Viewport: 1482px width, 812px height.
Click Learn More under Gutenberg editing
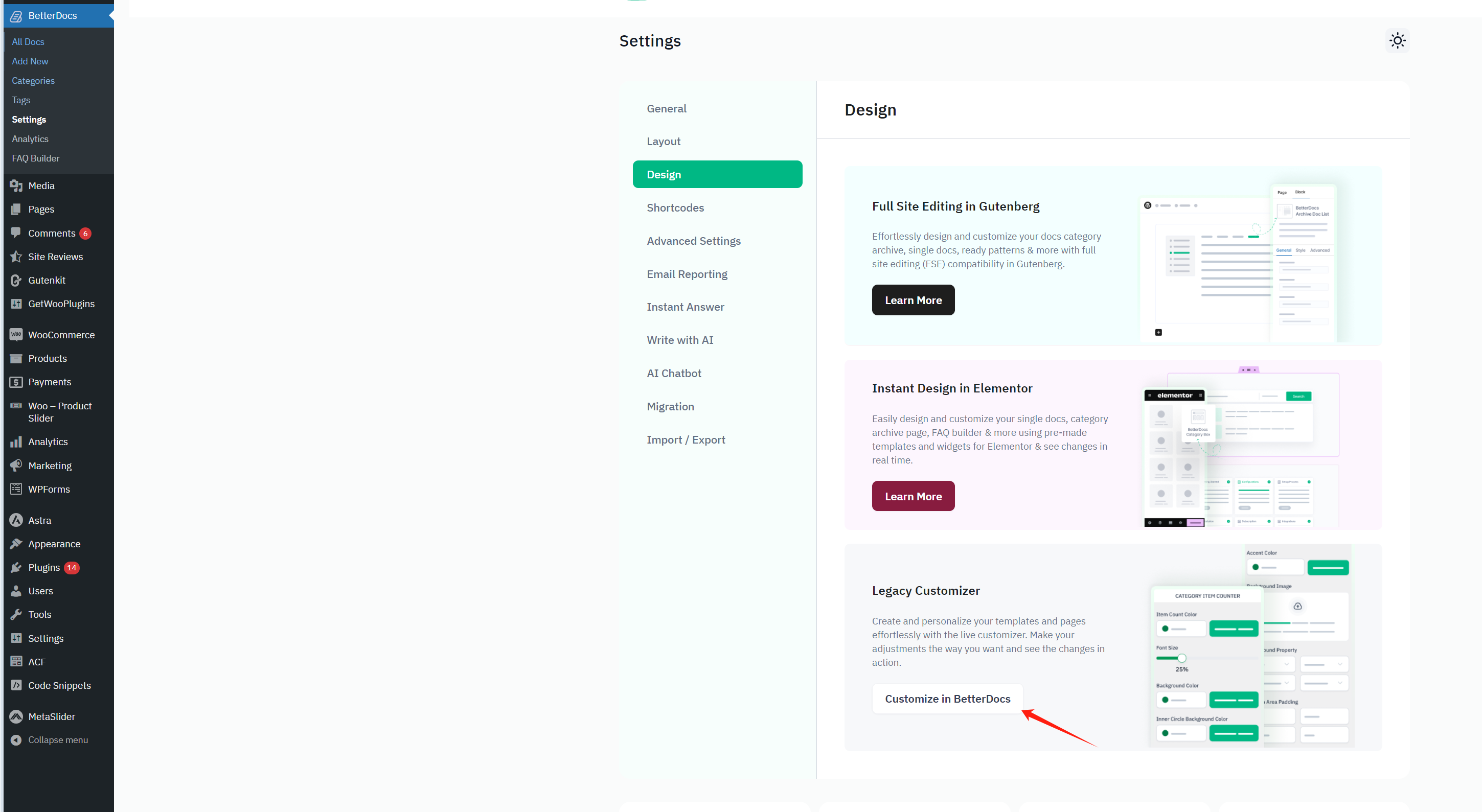point(913,300)
